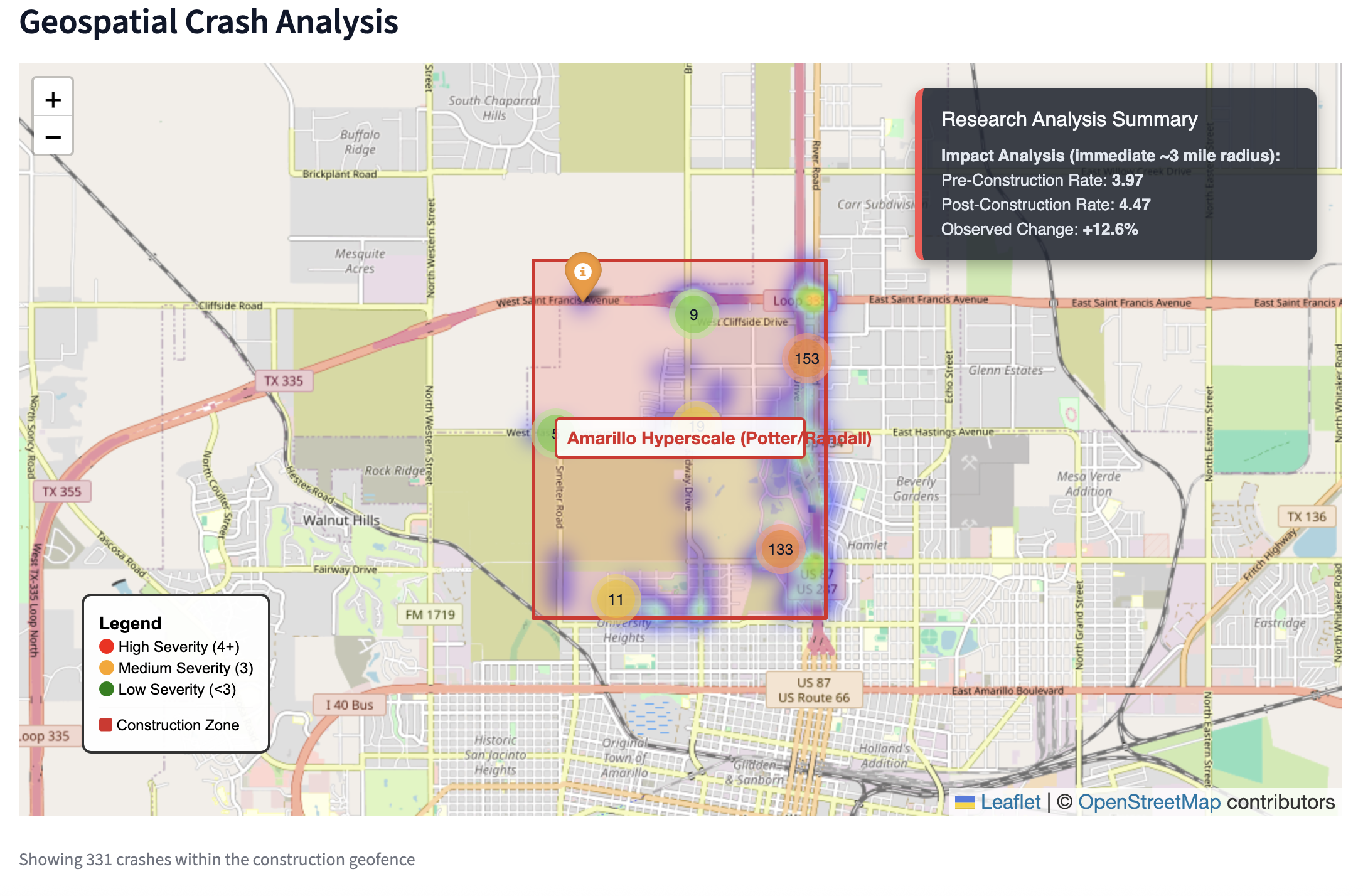Open the crash cluster labeled 133
The width and height of the screenshot is (1363, 896).
click(x=780, y=549)
